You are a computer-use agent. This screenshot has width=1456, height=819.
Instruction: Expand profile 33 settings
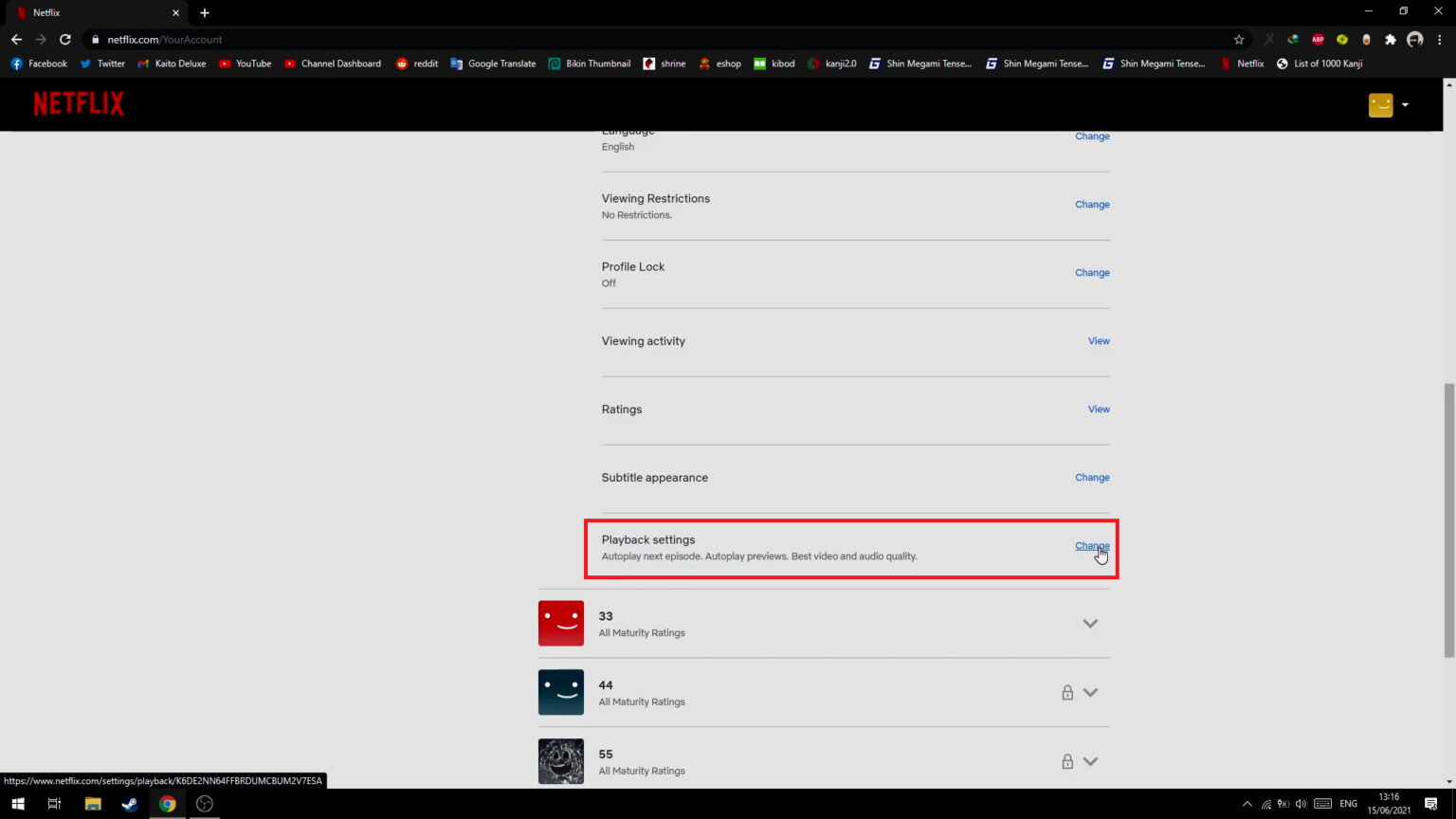(x=1090, y=623)
